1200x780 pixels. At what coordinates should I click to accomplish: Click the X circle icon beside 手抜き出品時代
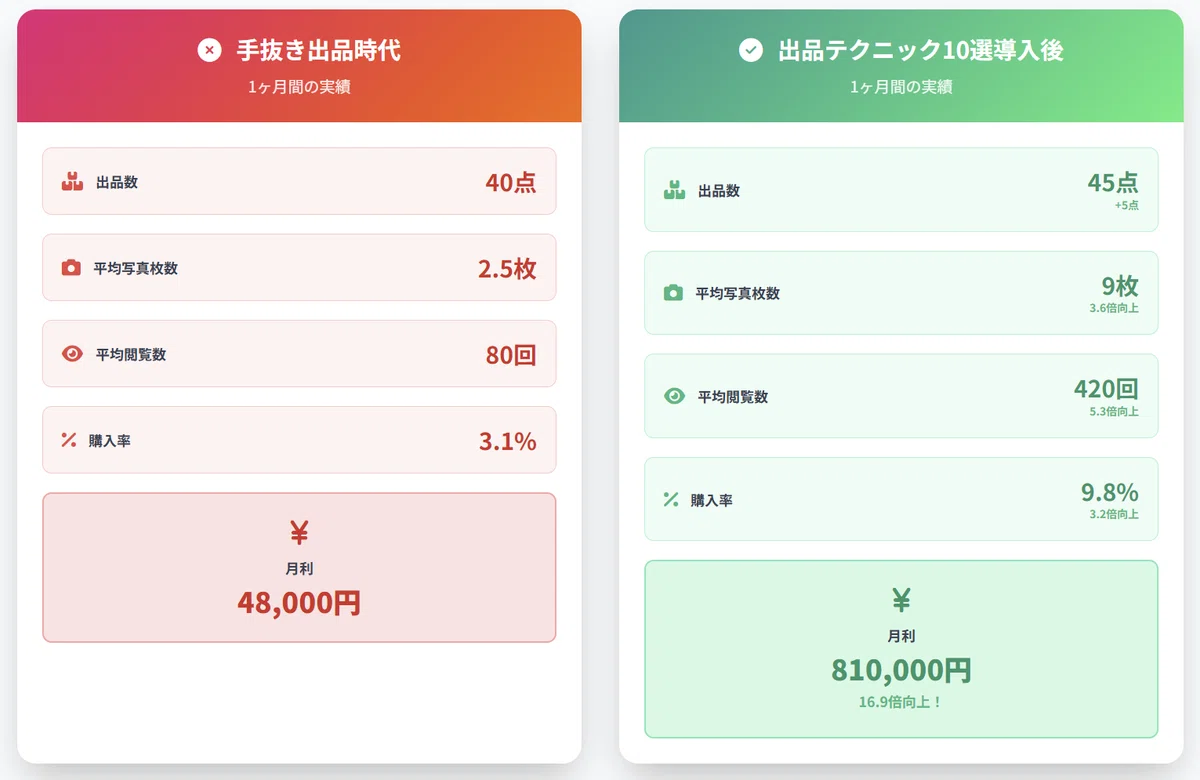[209, 50]
